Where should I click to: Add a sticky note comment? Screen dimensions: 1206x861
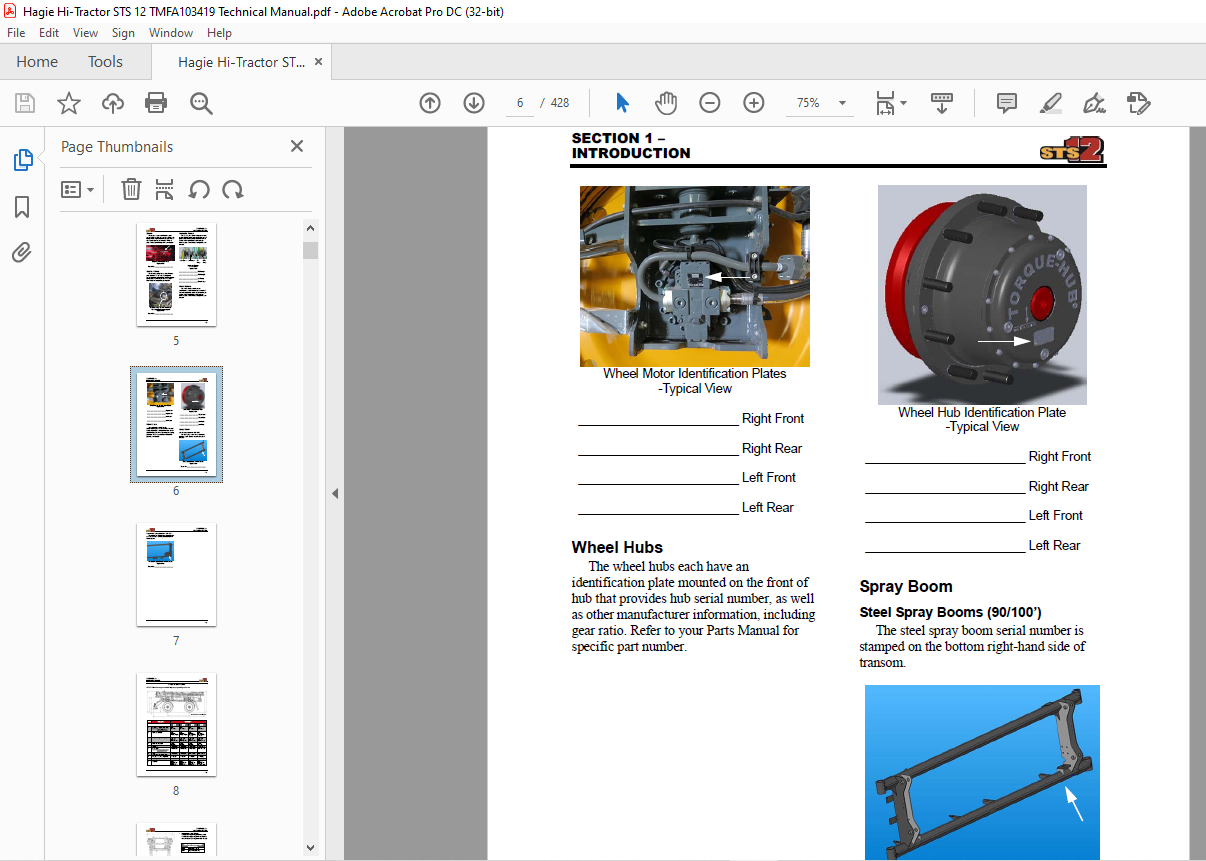(x=1007, y=103)
